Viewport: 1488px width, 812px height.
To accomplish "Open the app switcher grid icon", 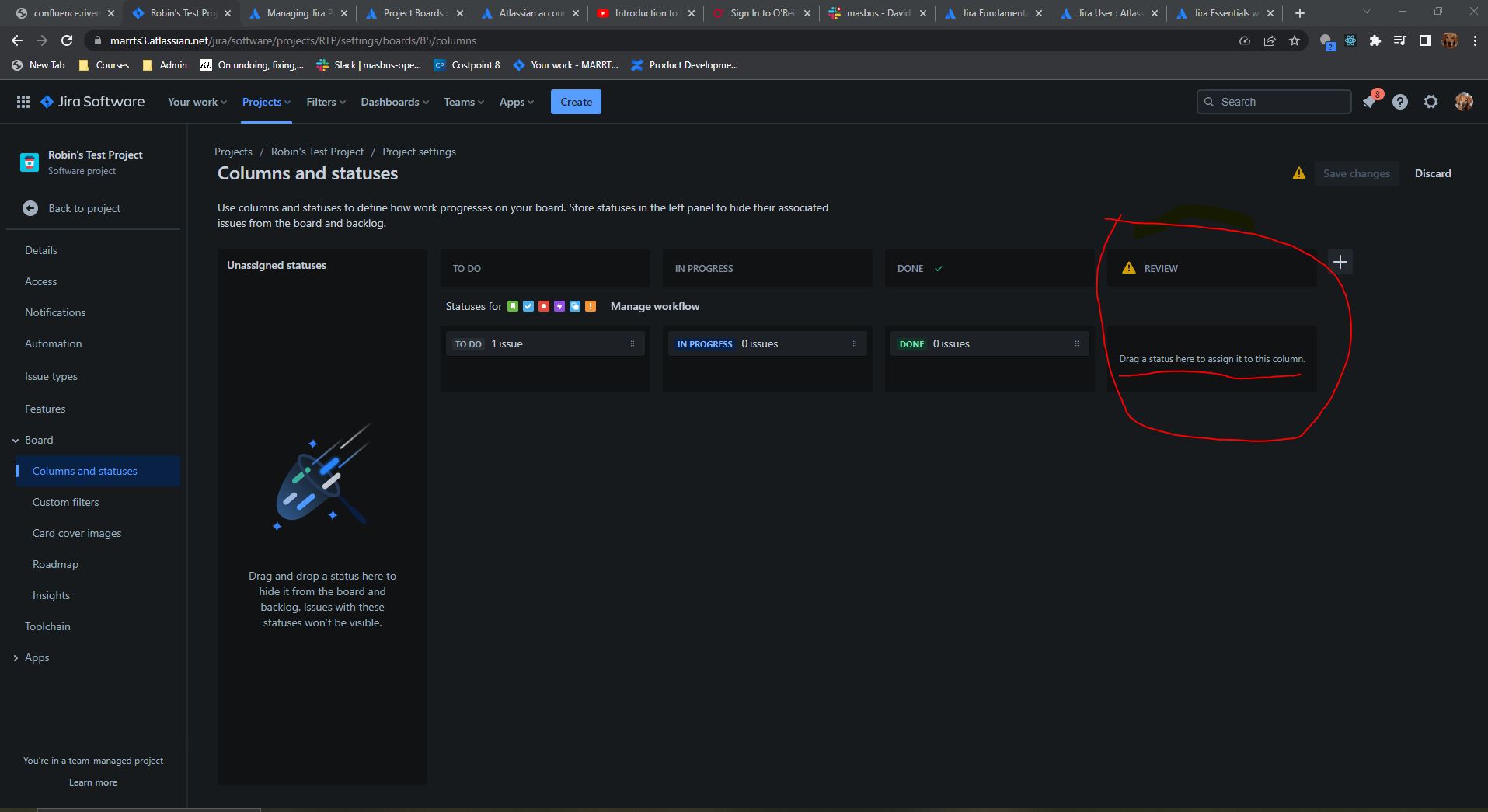I will (23, 102).
